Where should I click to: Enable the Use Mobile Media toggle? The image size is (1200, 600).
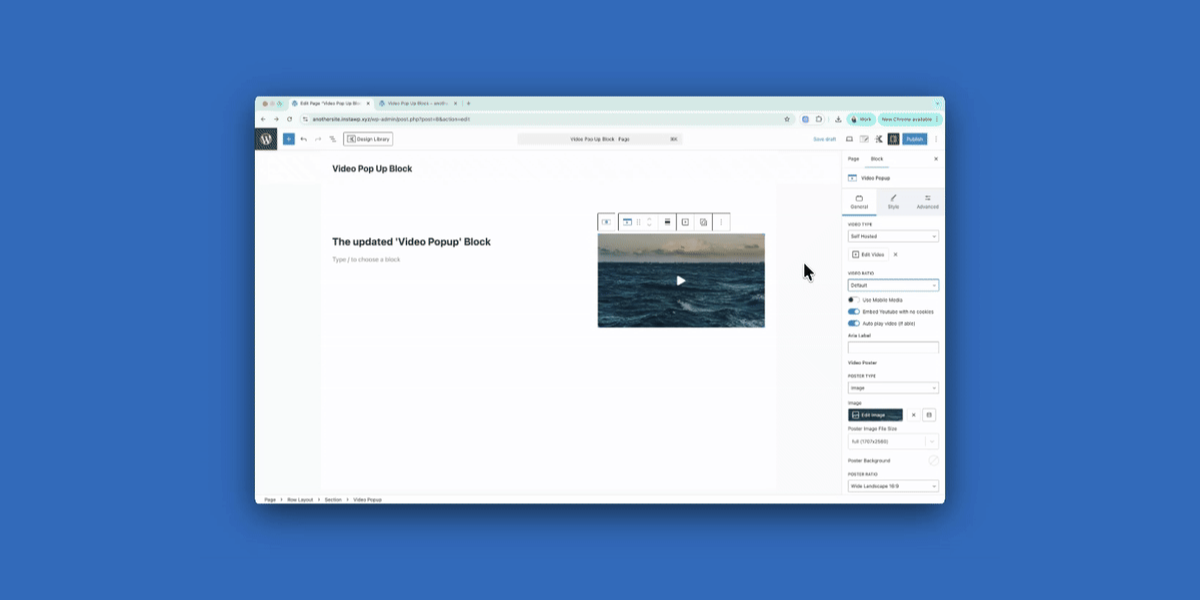pos(854,300)
